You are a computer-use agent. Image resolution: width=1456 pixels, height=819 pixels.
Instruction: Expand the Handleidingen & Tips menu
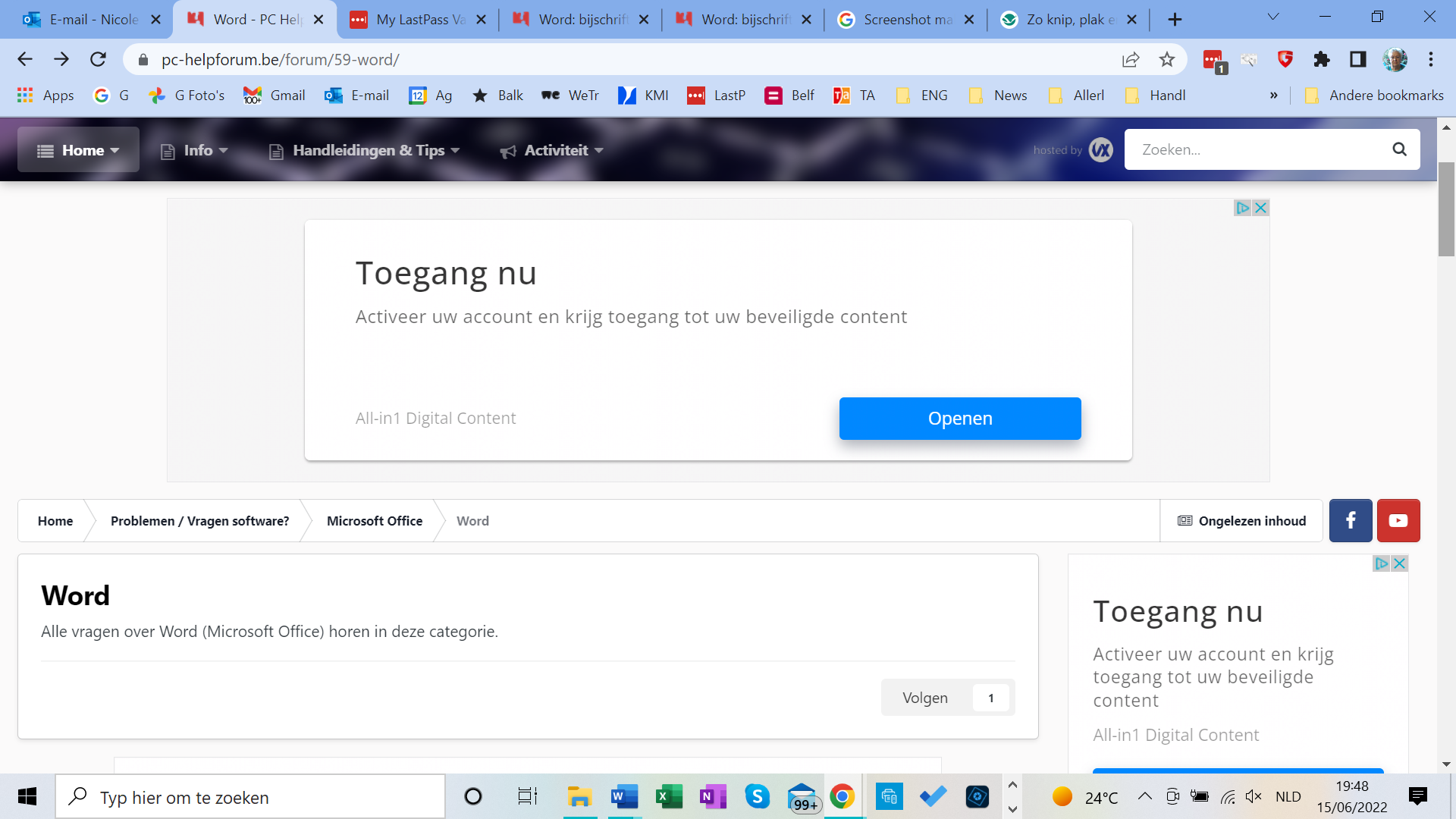(365, 150)
